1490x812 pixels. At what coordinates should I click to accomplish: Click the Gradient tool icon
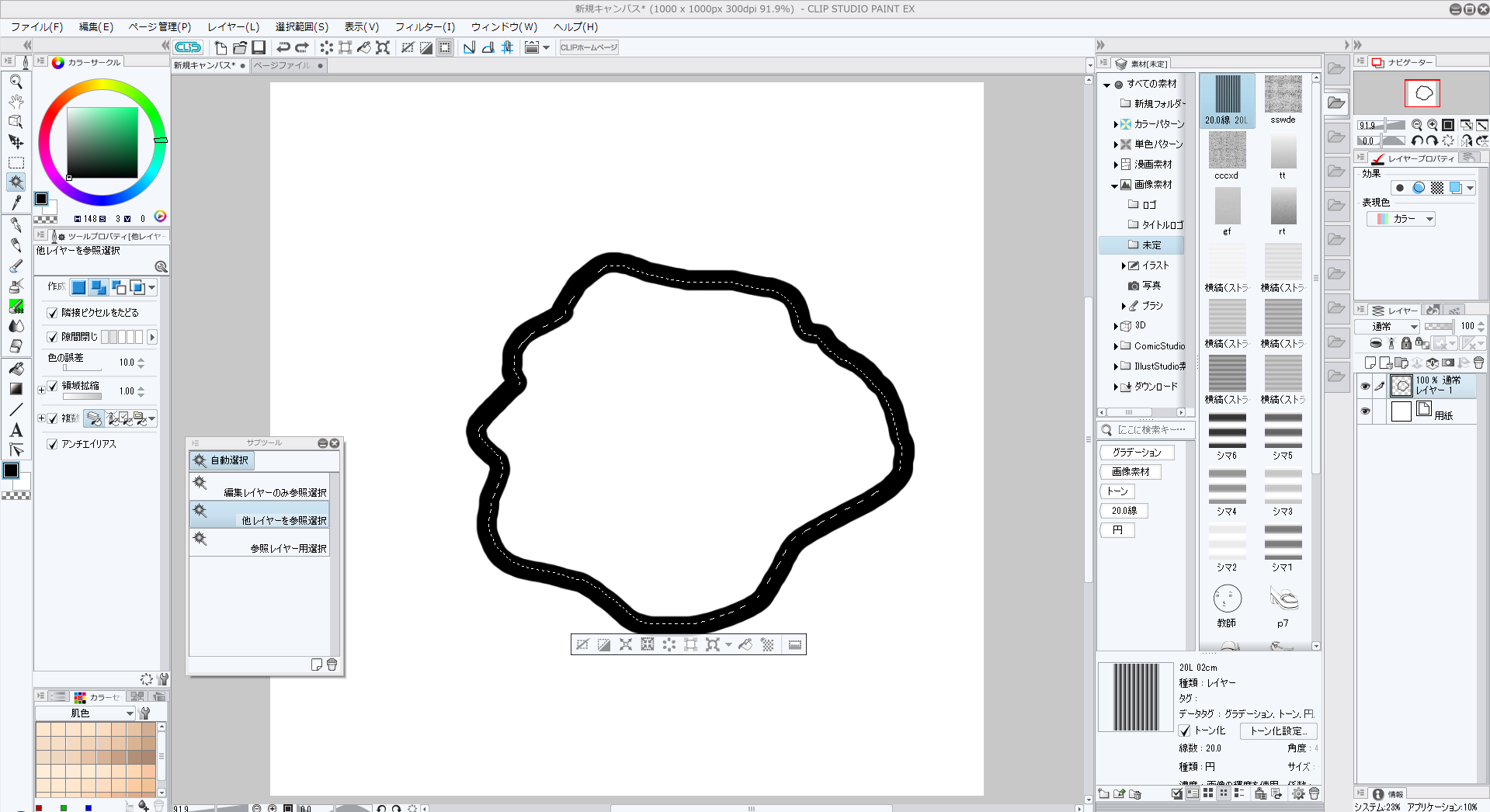(16, 389)
